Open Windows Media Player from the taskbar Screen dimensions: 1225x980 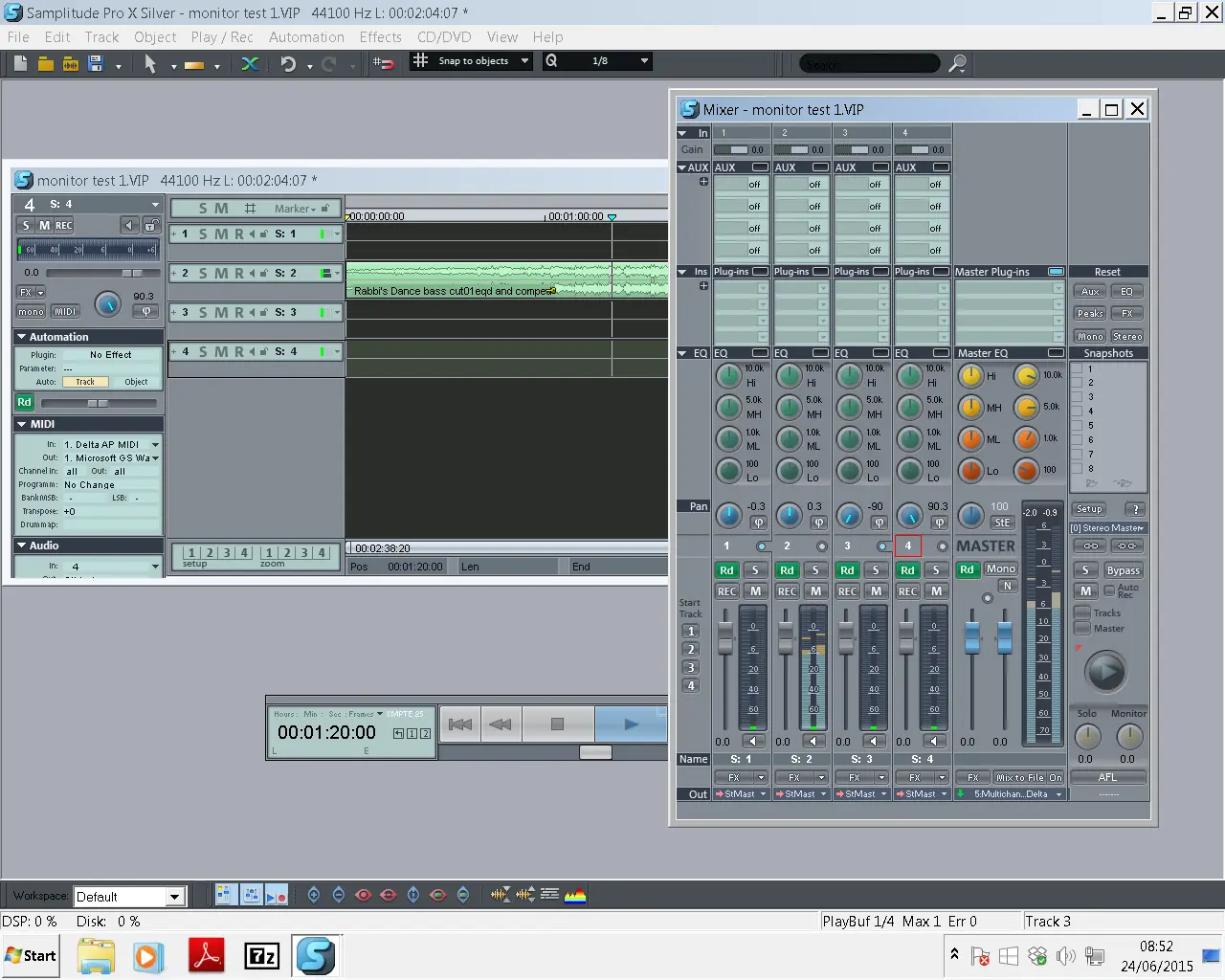coord(148,955)
